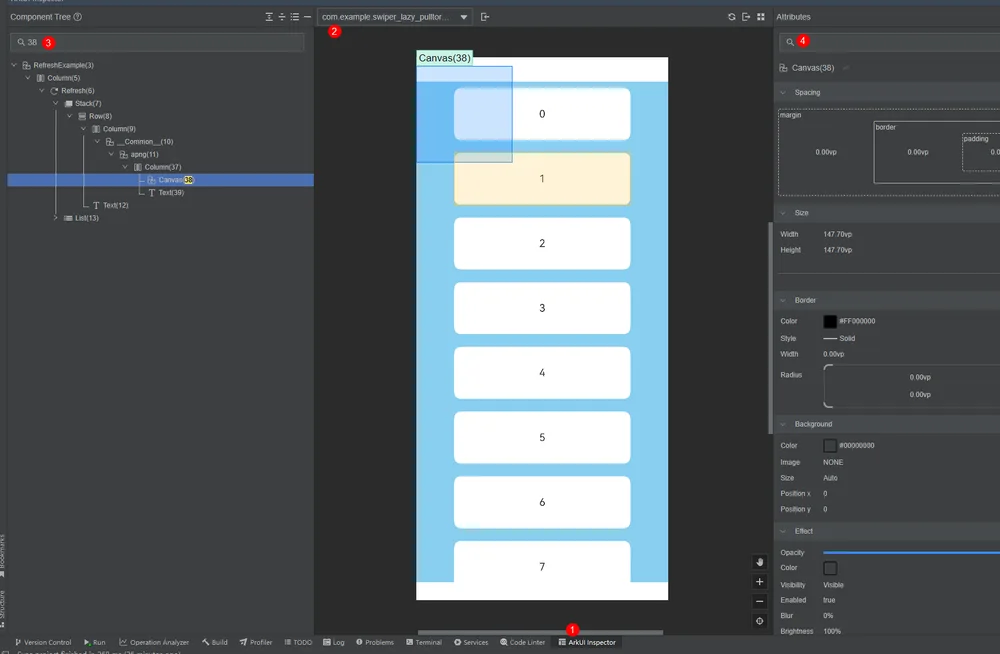Open the Version Control tool window
The height and width of the screenshot is (654, 1000).
coord(43,643)
